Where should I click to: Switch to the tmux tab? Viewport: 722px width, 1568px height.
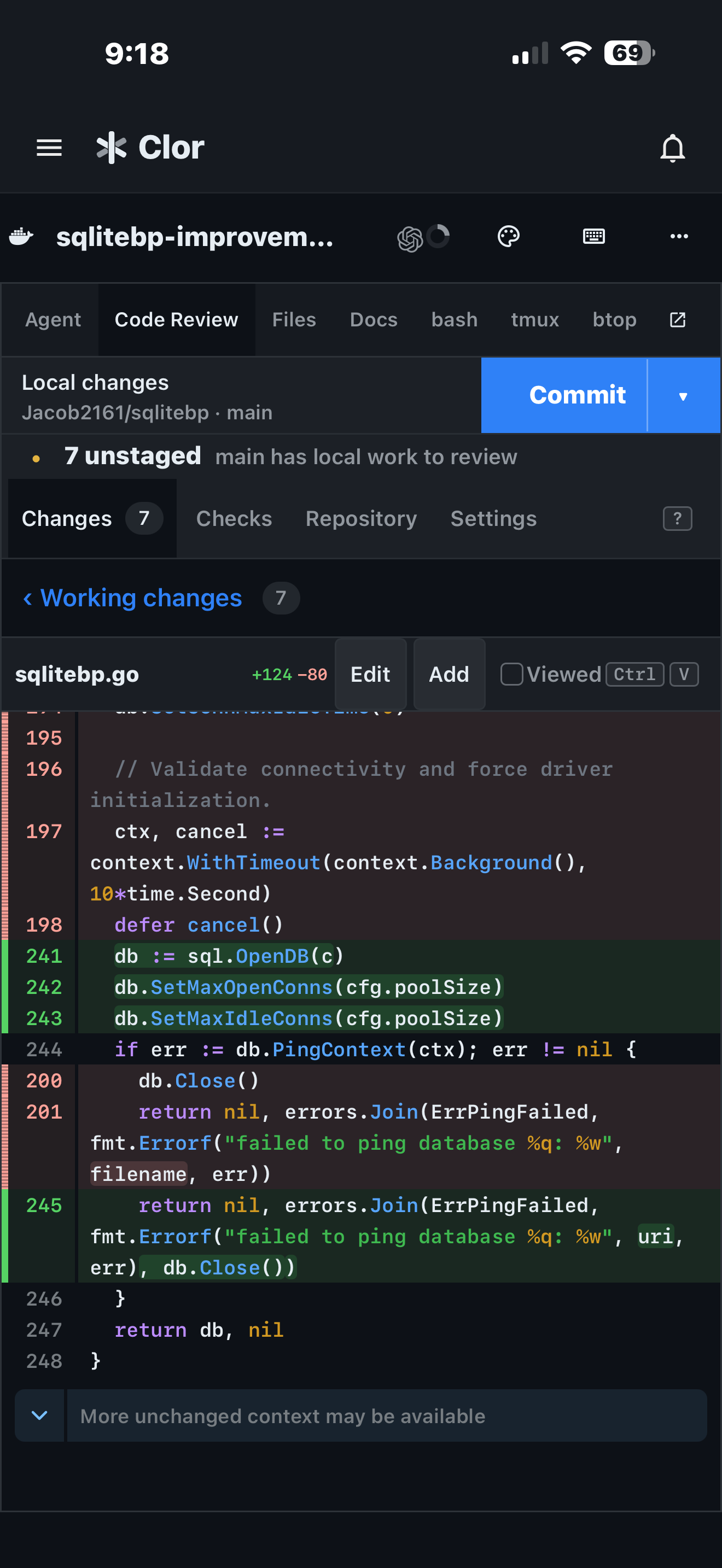tap(535, 320)
